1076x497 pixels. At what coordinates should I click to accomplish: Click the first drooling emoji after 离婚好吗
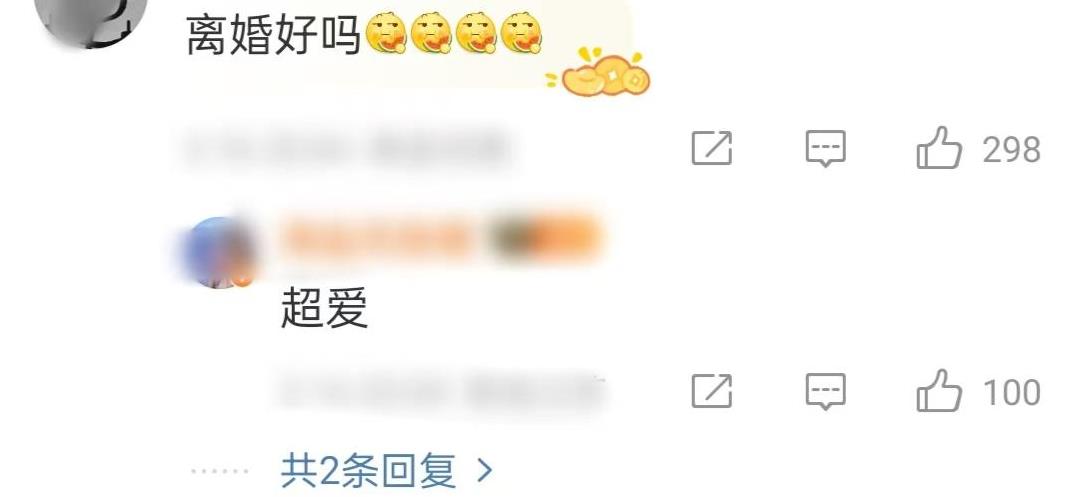click(x=386, y=34)
